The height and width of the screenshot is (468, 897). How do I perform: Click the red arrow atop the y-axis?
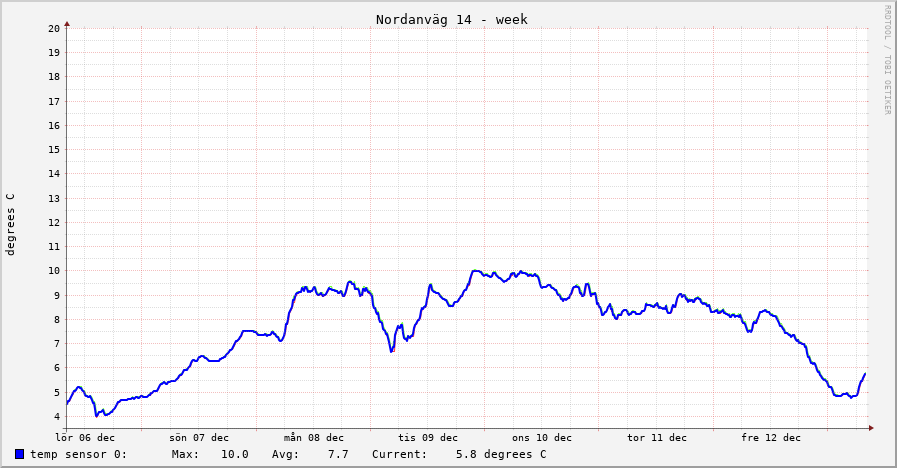point(67,22)
